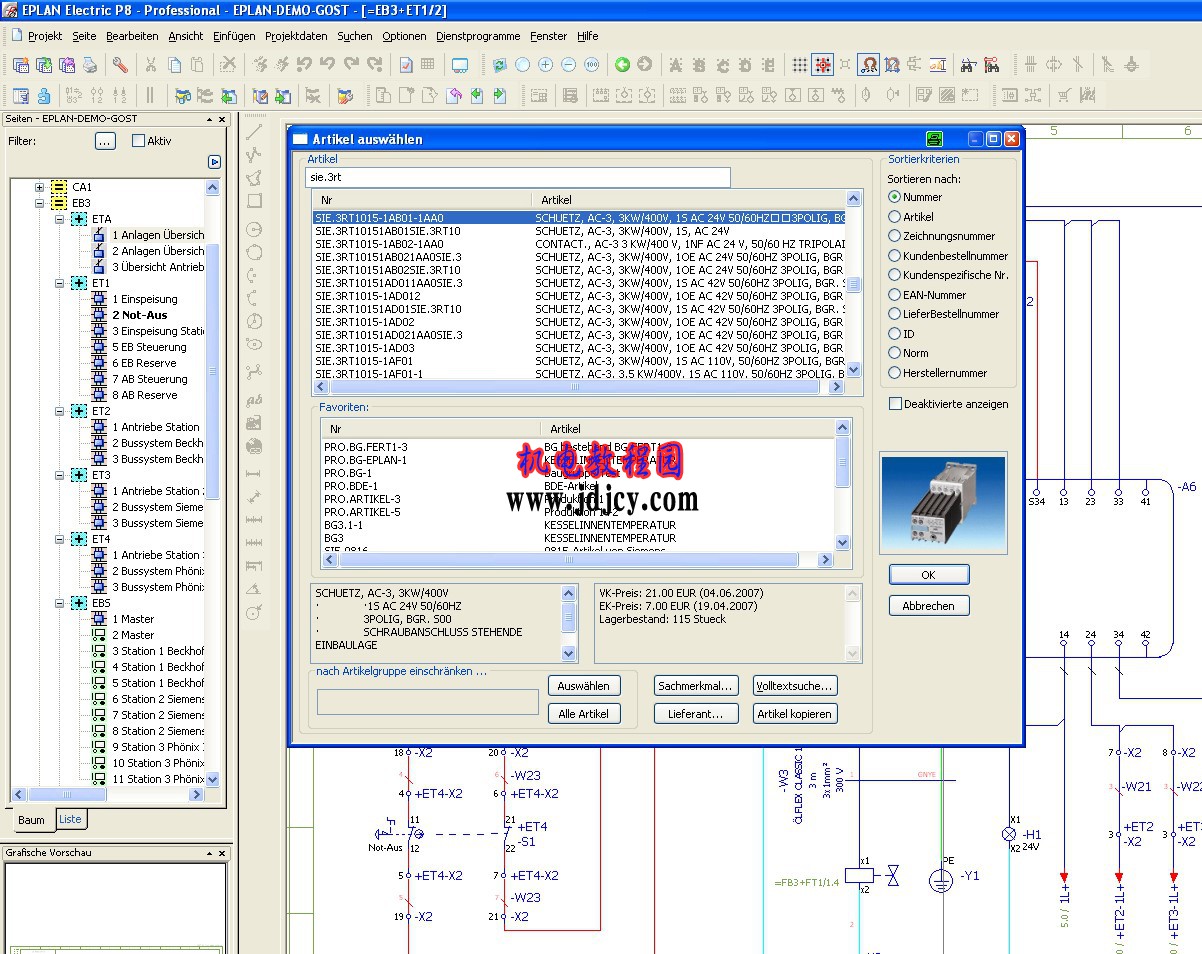Select Herstellernummer sort option
This screenshot has height=954, width=1202.
(x=895, y=373)
